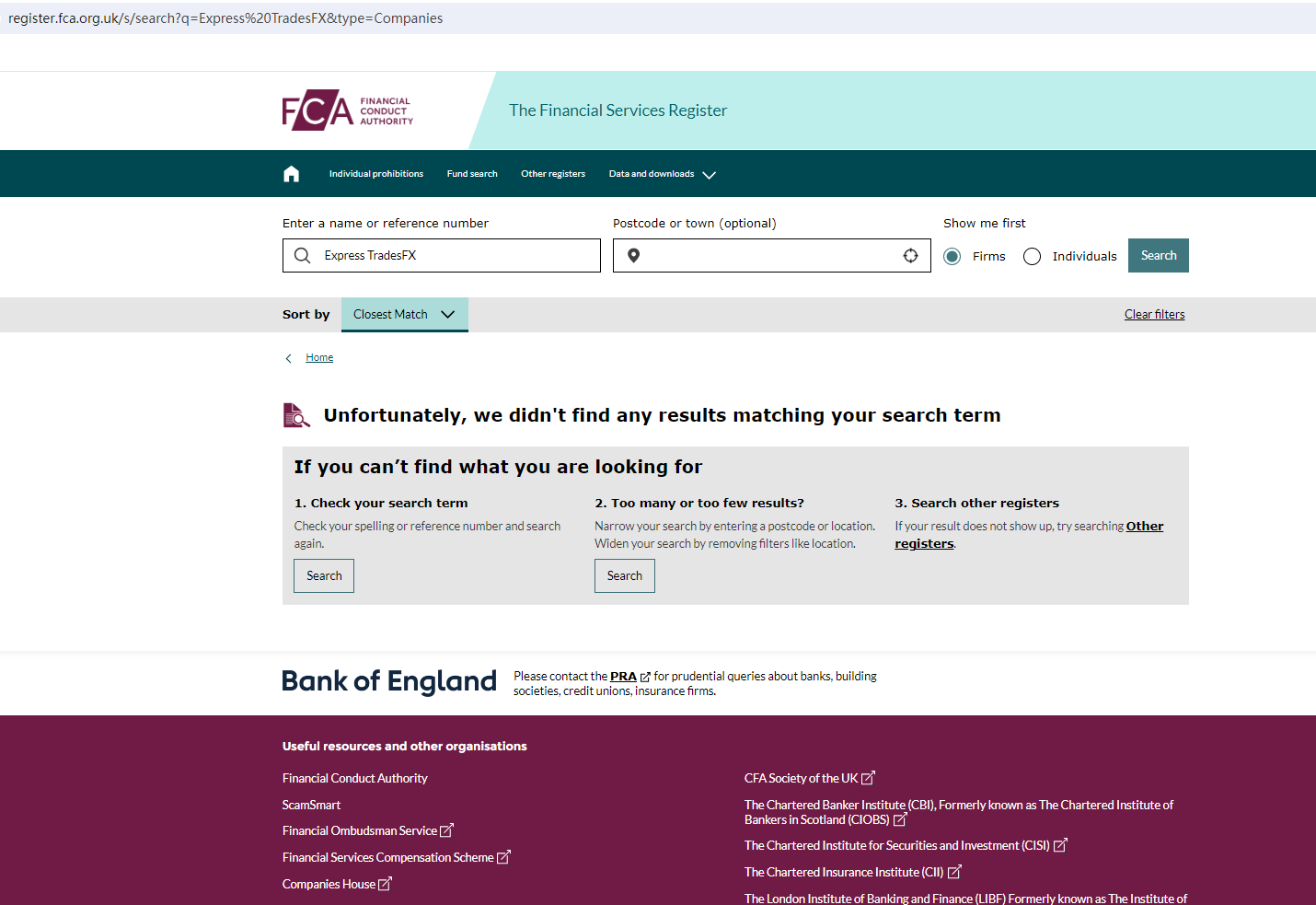Open CFA Society of the UK link
Image resolution: width=1316 pixels, height=905 pixels.
(x=801, y=779)
